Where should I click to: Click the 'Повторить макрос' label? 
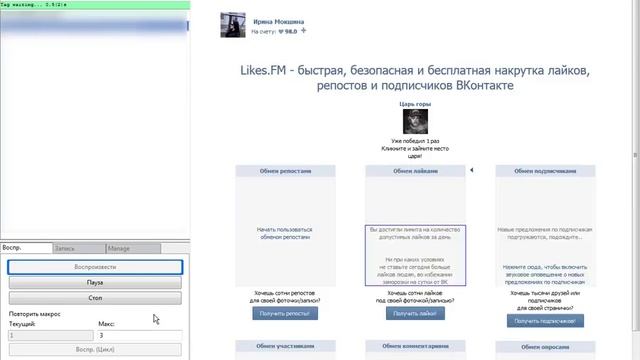pos(35,314)
